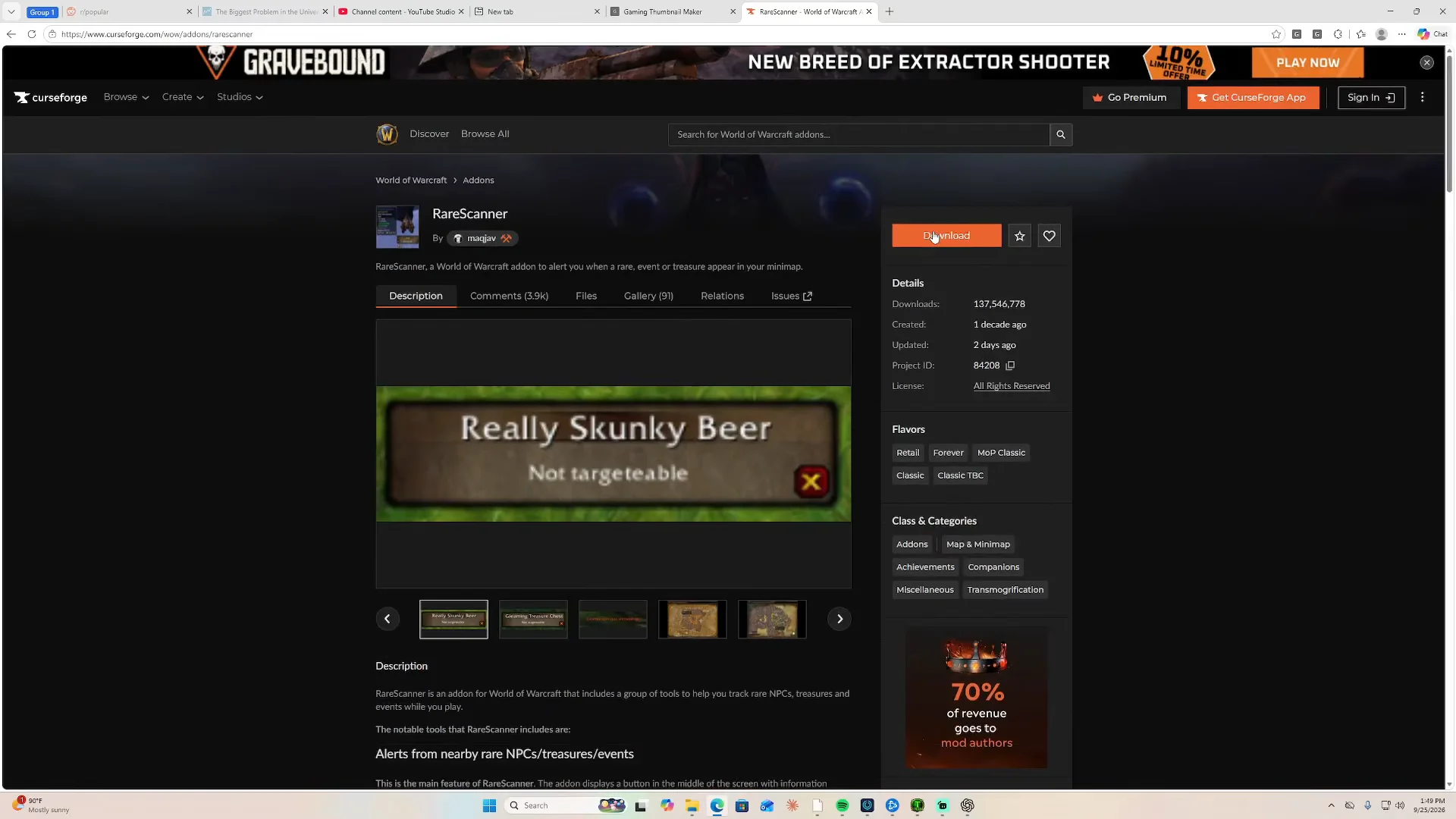Open File Explorer from the taskbar
This screenshot has width=1456, height=819.
pos(692,805)
